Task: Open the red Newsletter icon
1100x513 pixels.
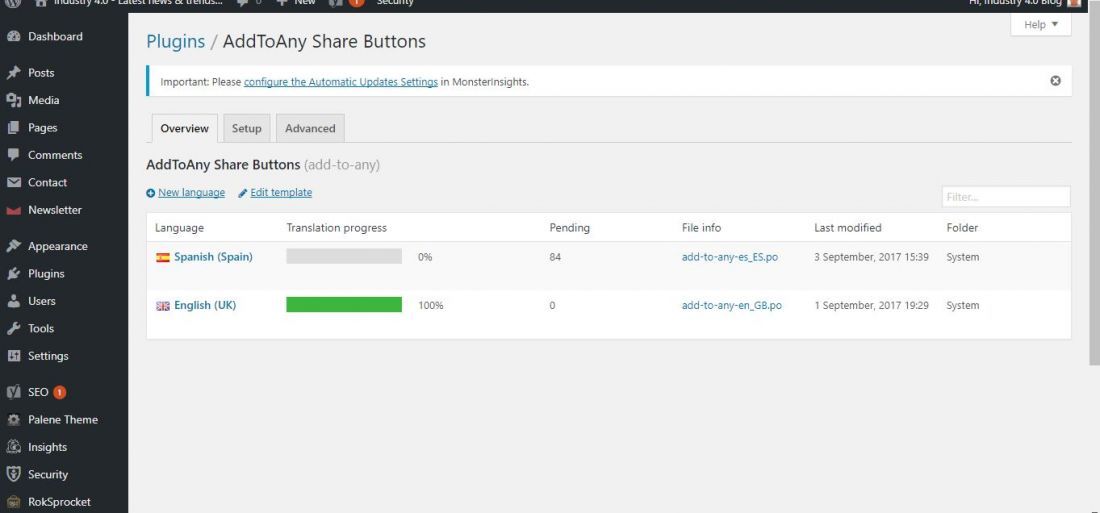Action: click(x=13, y=210)
